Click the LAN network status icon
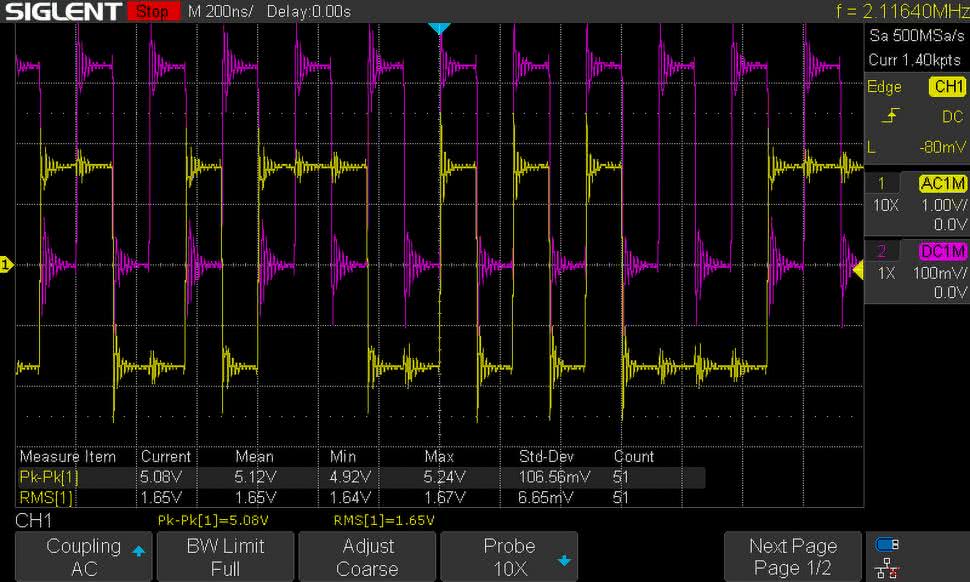Screen dimensions: 970x582 tap(886, 569)
